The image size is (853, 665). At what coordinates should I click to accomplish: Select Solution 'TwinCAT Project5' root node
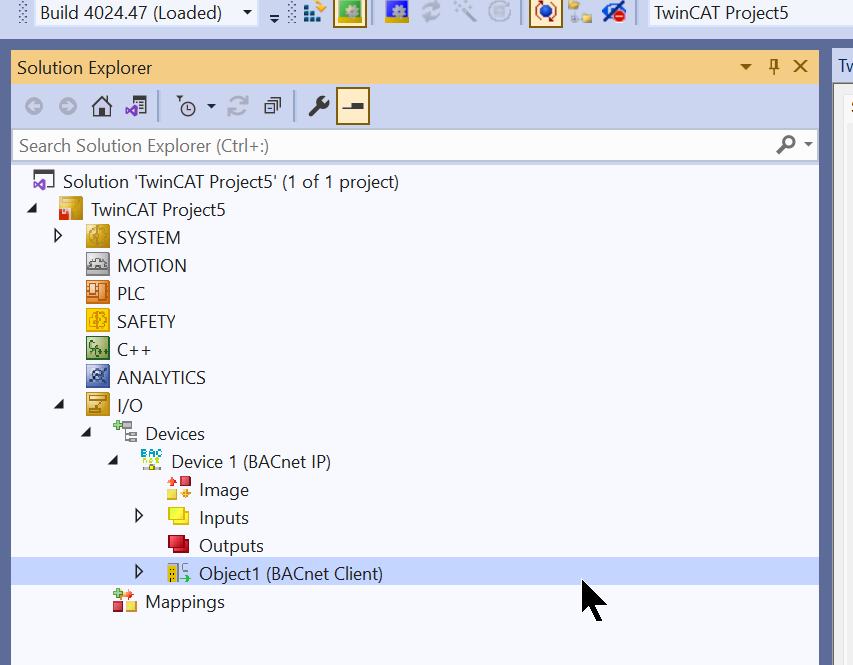click(x=231, y=182)
